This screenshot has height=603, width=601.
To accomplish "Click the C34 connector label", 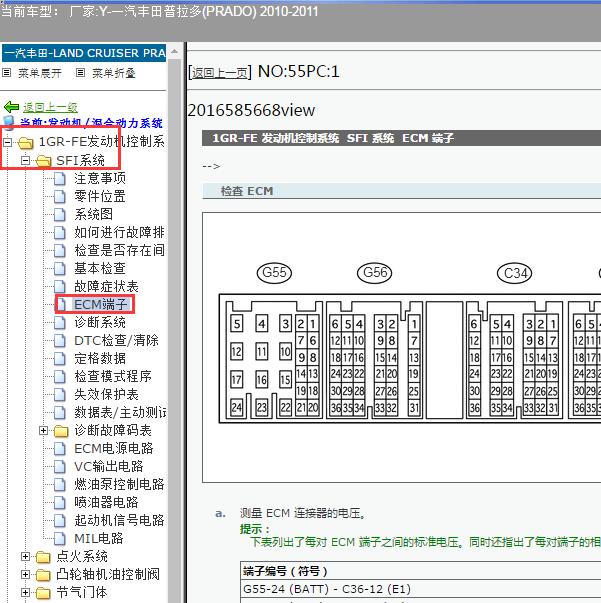I will click(x=515, y=273).
